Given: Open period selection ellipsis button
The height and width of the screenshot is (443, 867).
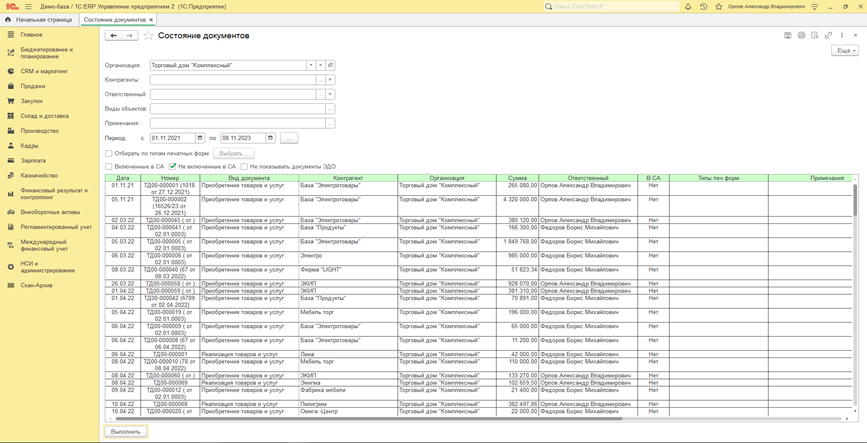Looking at the screenshot, I should (x=289, y=138).
